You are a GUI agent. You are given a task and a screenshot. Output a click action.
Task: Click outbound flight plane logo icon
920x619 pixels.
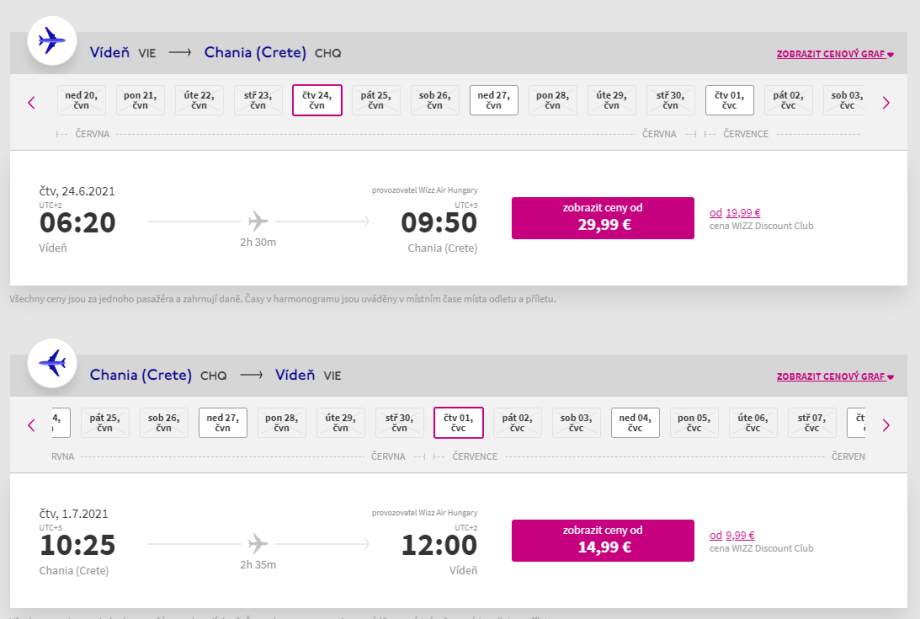click(52, 40)
